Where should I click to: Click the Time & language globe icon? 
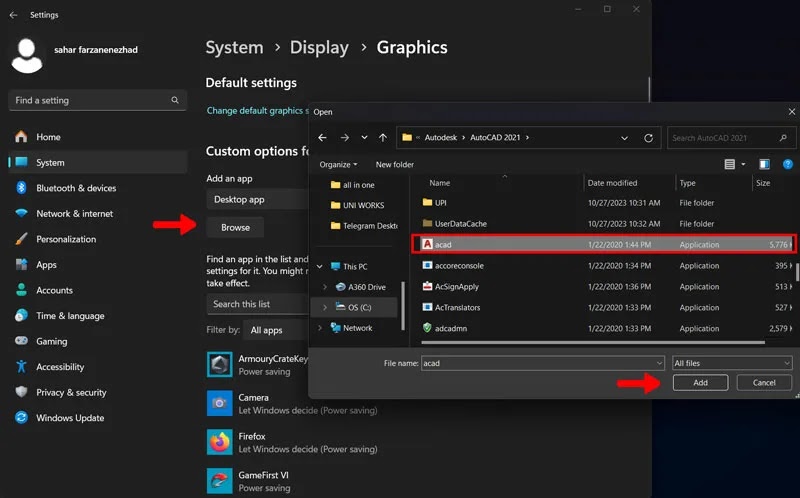click(21, 315)
